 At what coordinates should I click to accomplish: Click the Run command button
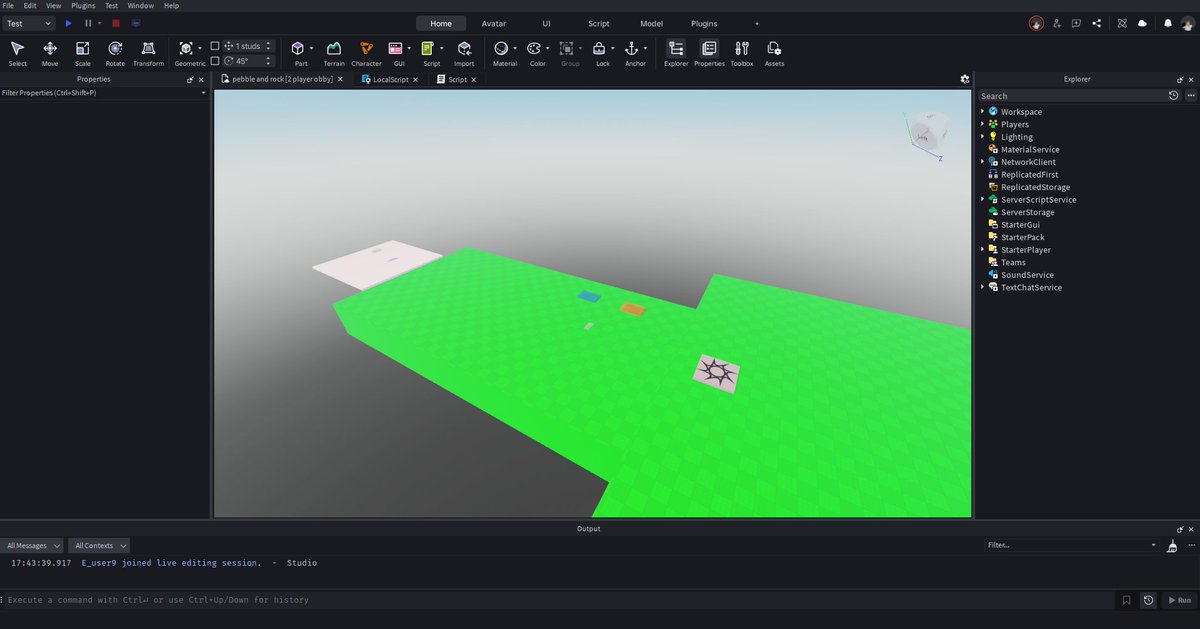pos(1178,600)
